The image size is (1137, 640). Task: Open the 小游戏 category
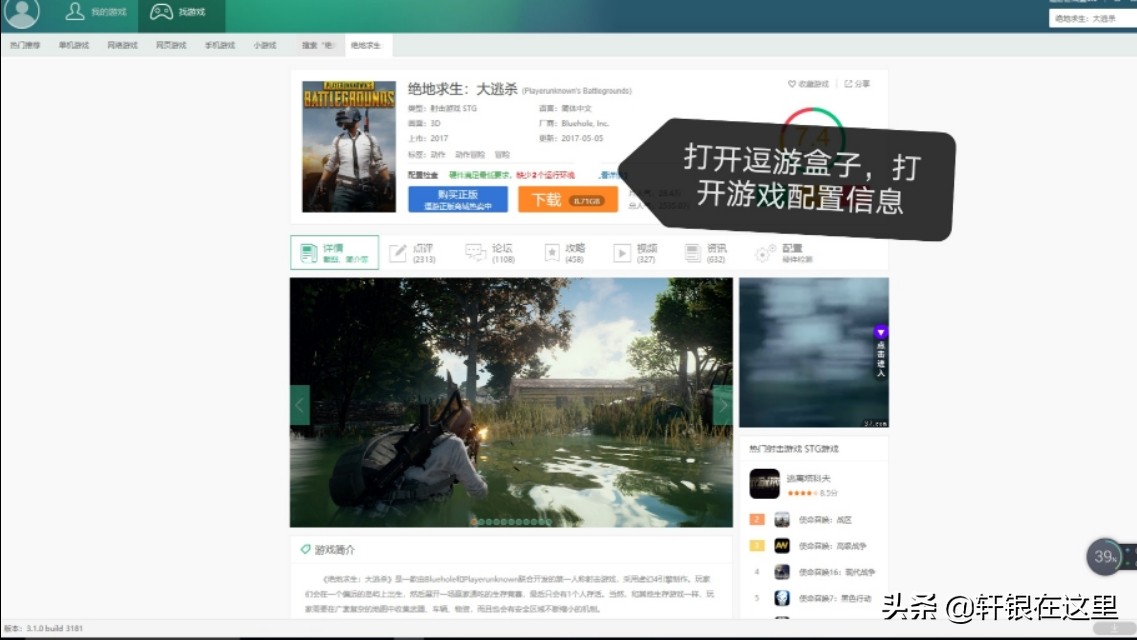point(265,45)
